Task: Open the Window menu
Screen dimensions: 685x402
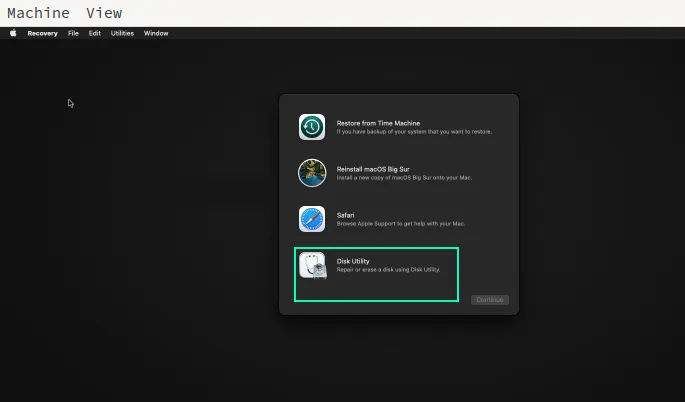Action: [156, 33]
